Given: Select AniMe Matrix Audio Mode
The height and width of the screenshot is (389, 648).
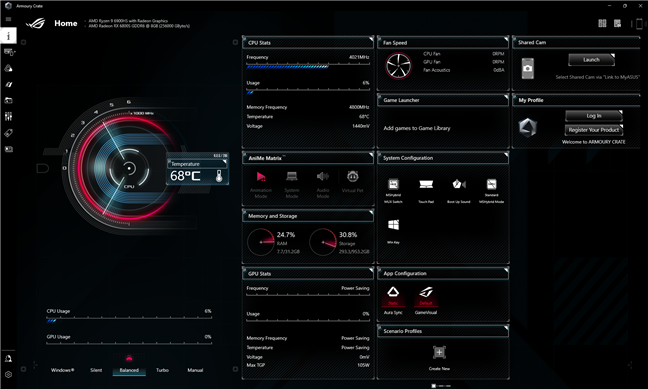Looking at the screenshot, I should (323, 184).
